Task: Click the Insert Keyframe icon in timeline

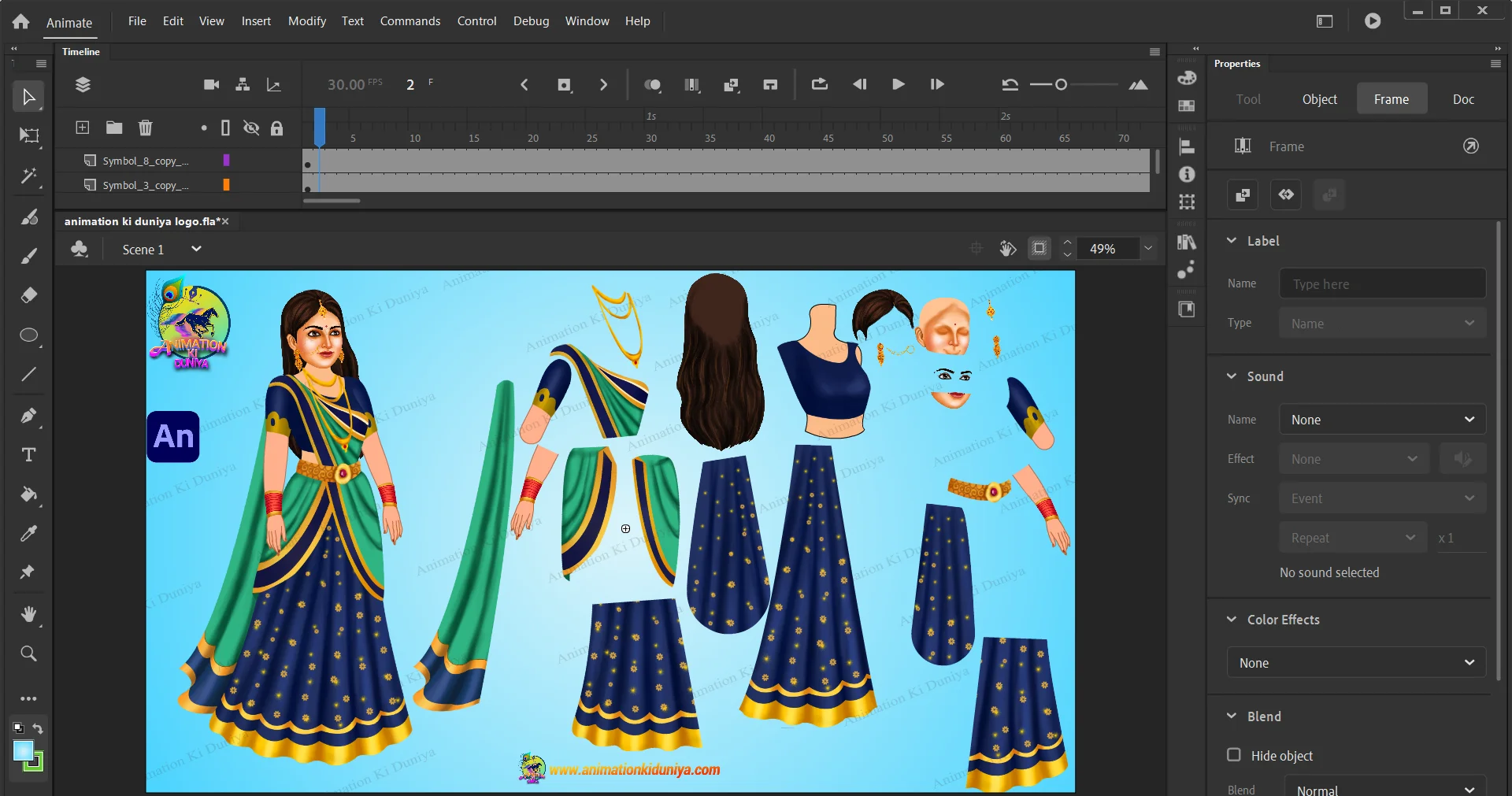Action: click(564, 85)
